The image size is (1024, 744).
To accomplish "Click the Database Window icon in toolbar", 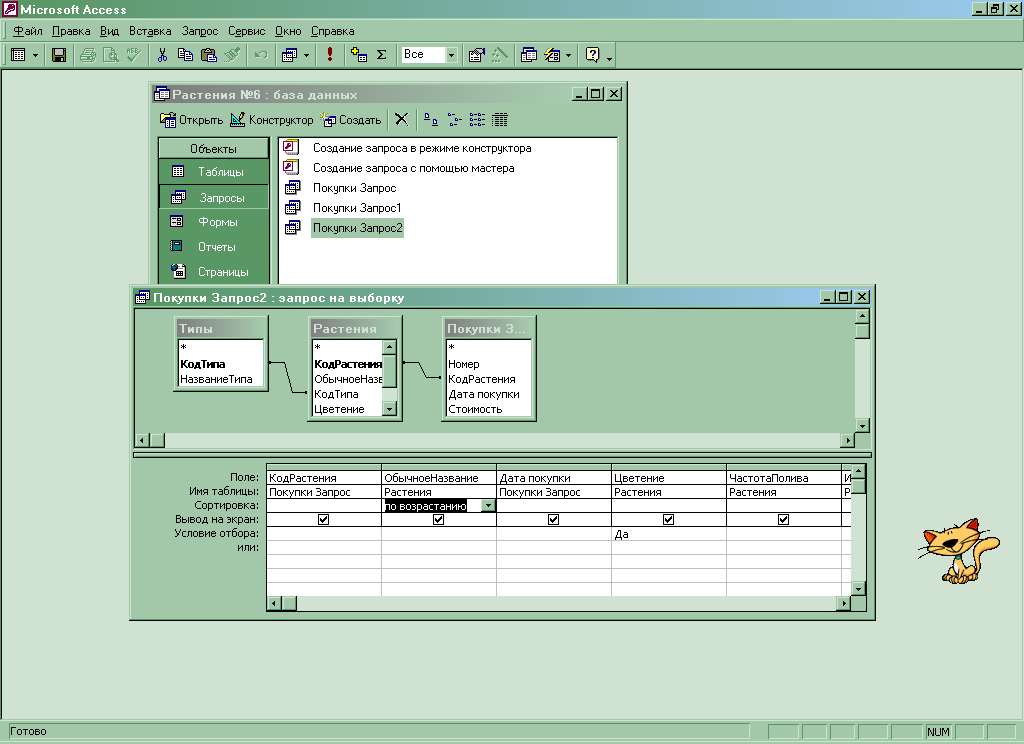I will pyautogui.click(x=529, y=55).
